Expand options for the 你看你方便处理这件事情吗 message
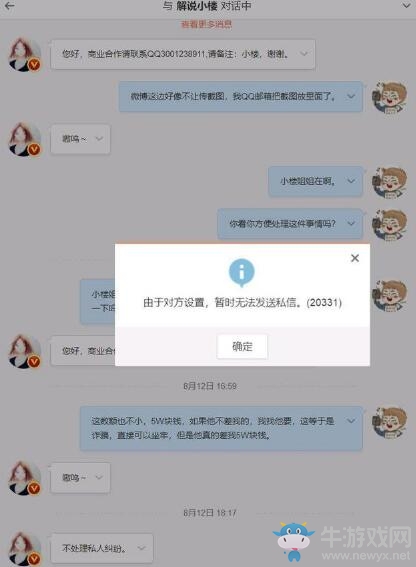Screen dimensions: 416x567 351,223
